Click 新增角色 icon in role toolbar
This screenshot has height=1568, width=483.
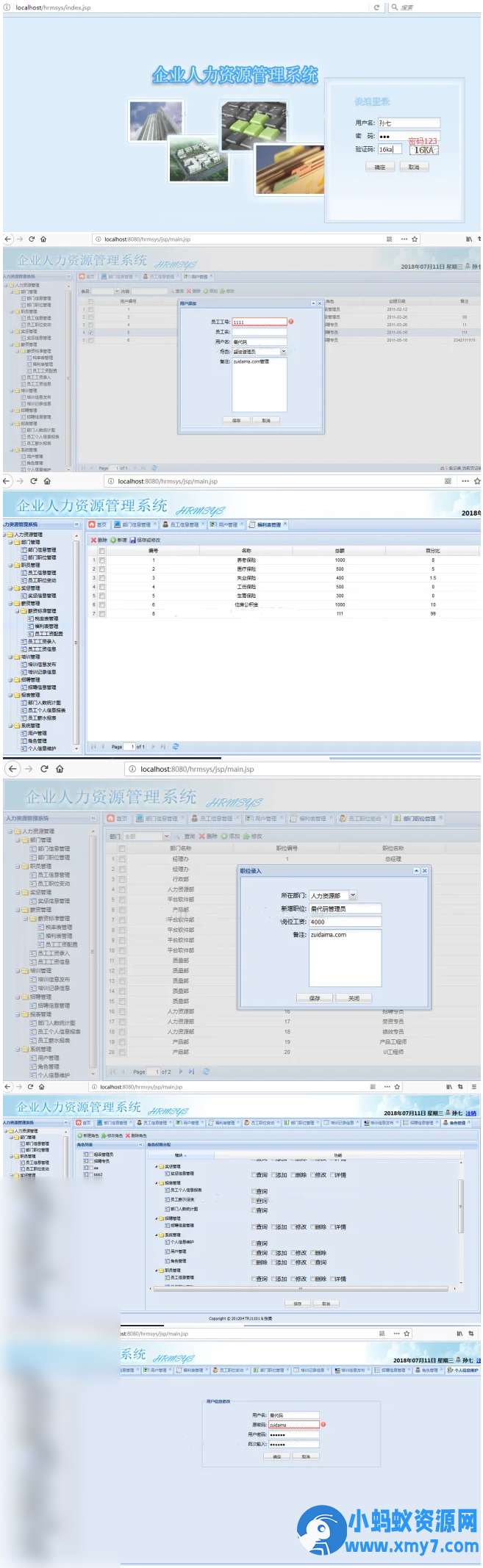point(80,1135)
